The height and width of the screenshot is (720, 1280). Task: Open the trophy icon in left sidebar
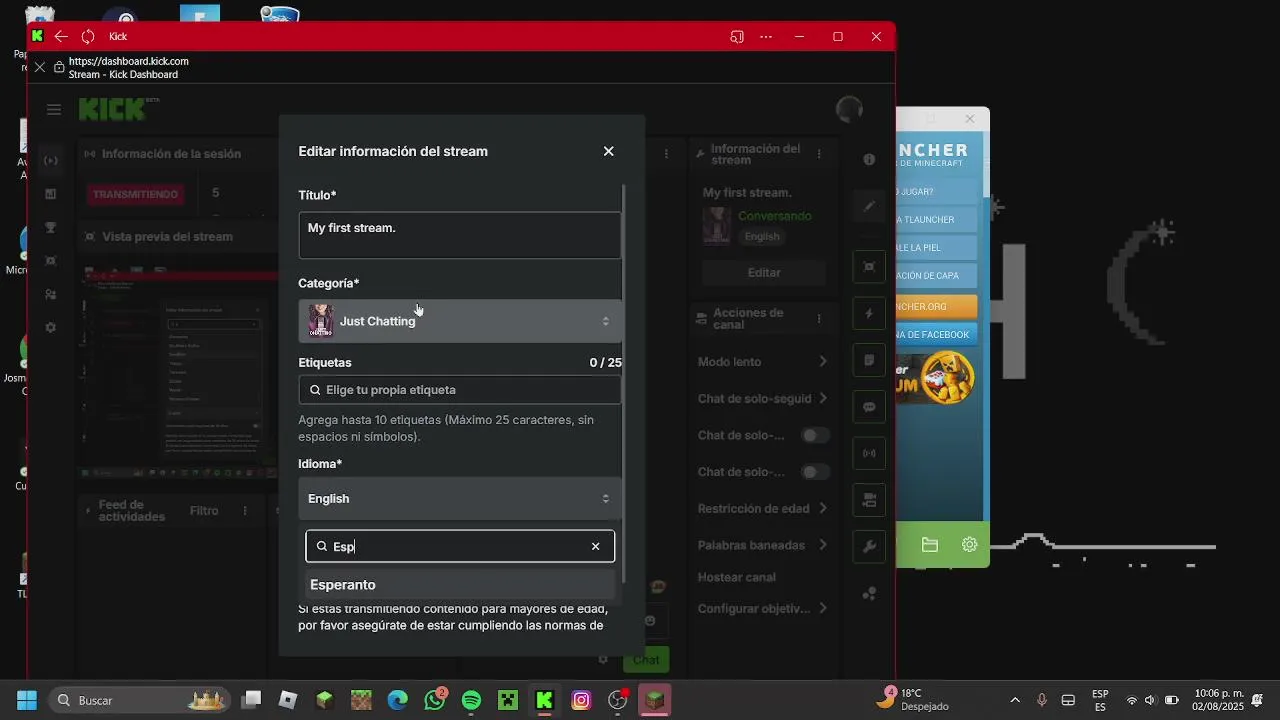[51, 227]
